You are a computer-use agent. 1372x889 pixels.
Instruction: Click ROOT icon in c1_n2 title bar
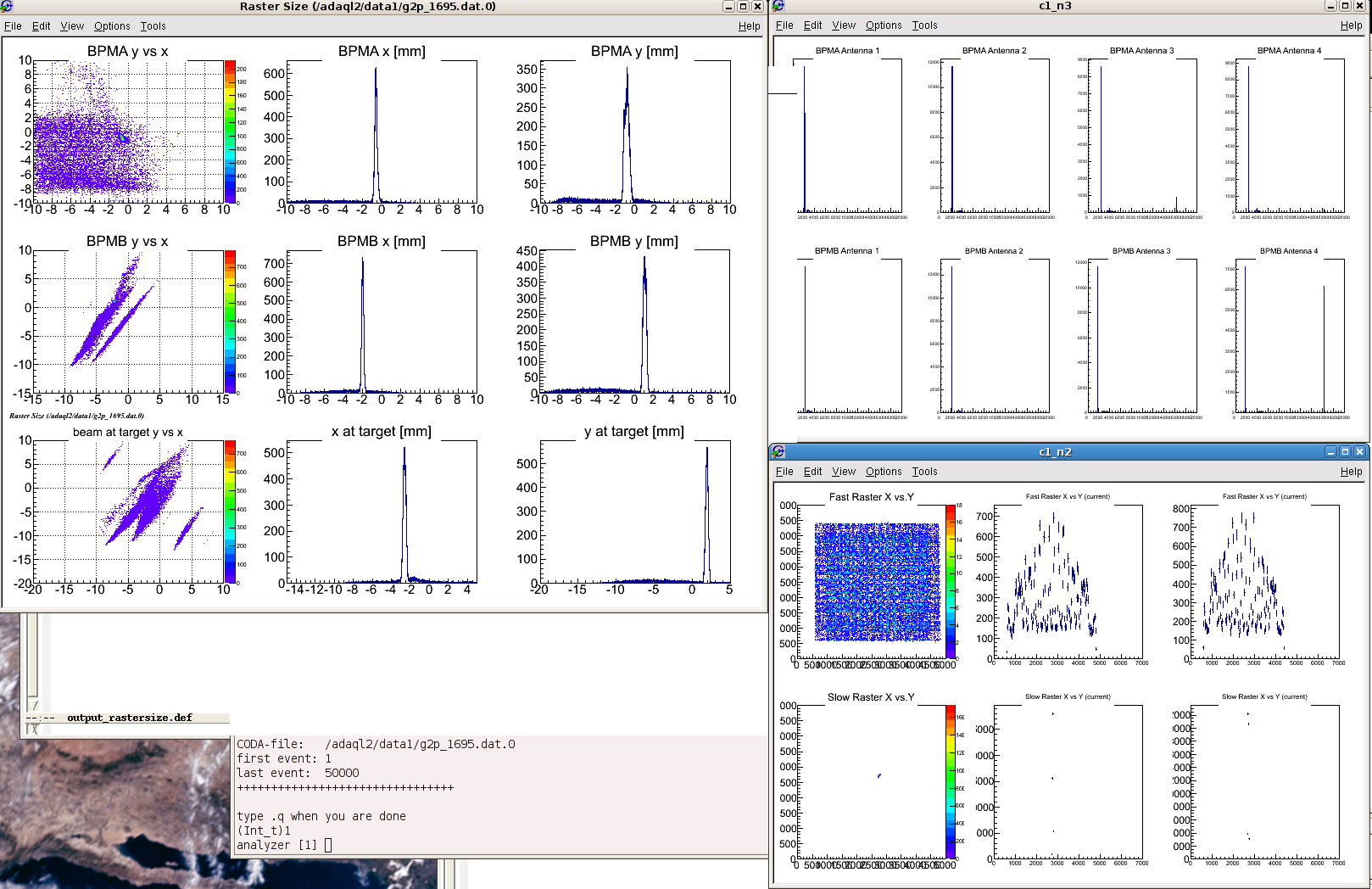778,452
